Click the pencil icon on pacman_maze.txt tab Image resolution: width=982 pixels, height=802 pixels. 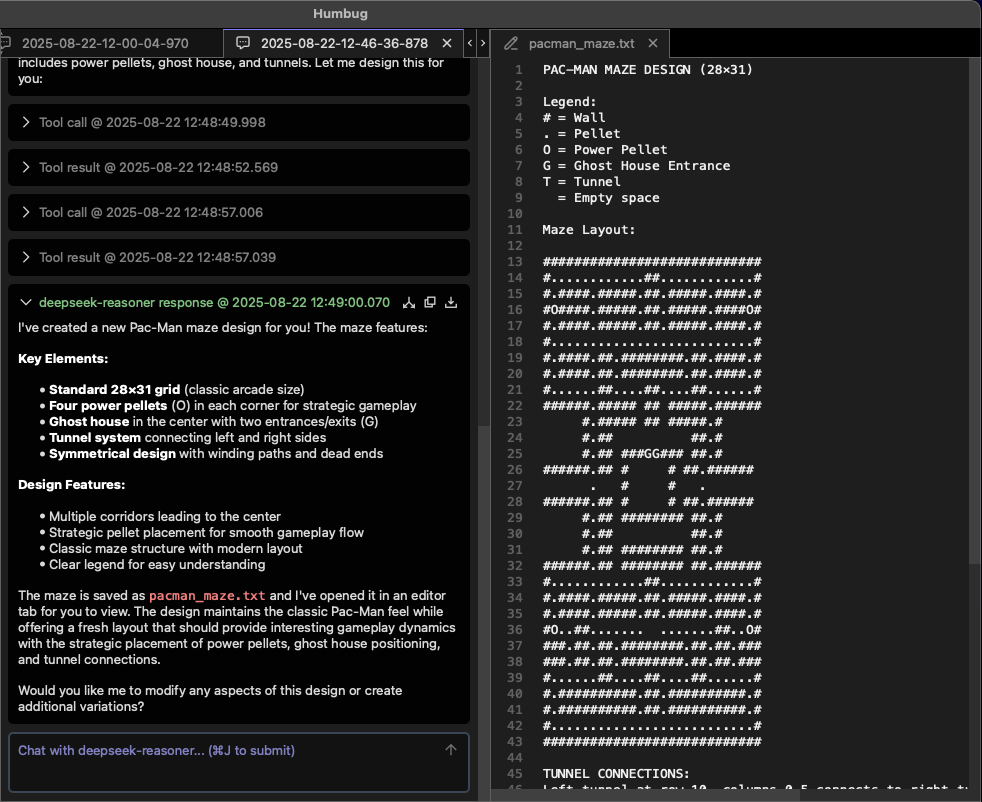[511, 44]
